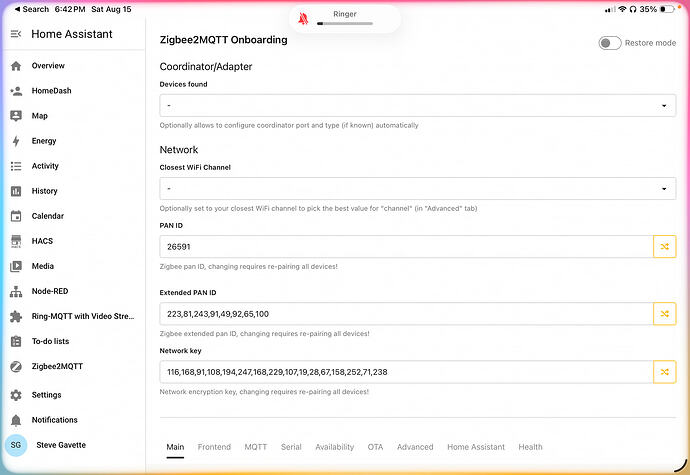Open Zigbee2MQTT sidebar icon

tap(16, 366)
